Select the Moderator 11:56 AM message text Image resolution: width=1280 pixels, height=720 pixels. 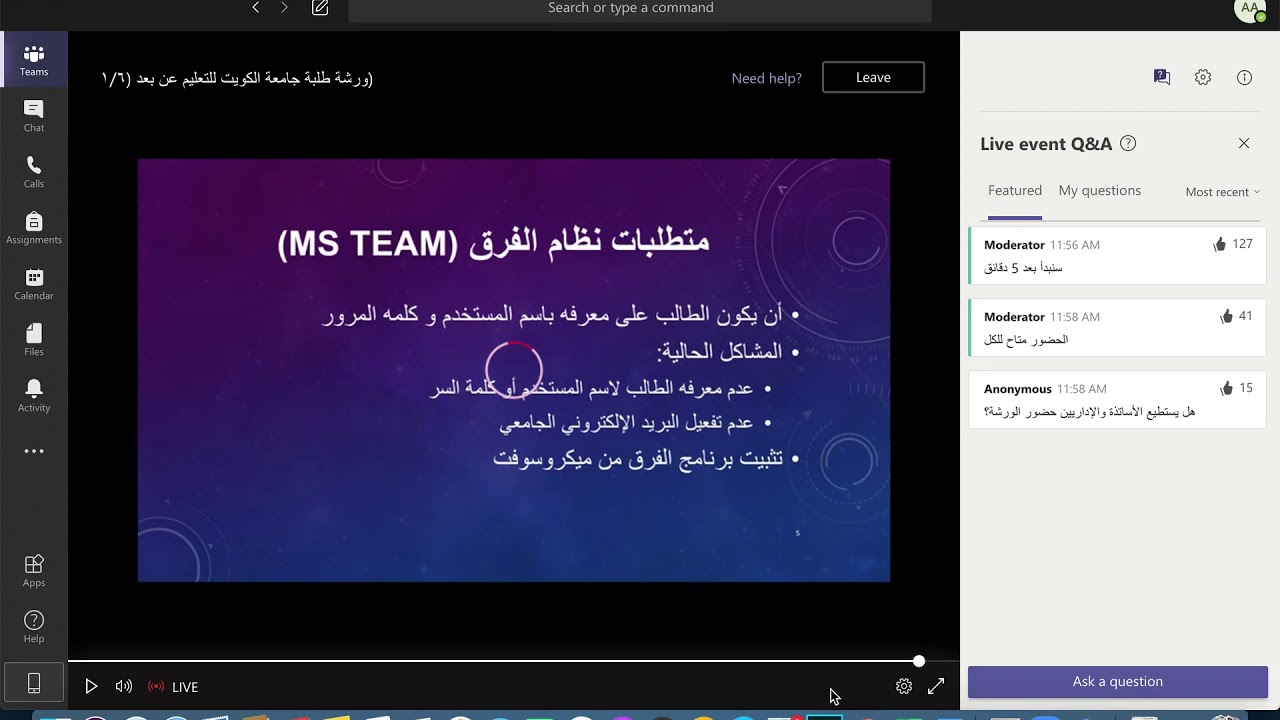pos(1023,268)
